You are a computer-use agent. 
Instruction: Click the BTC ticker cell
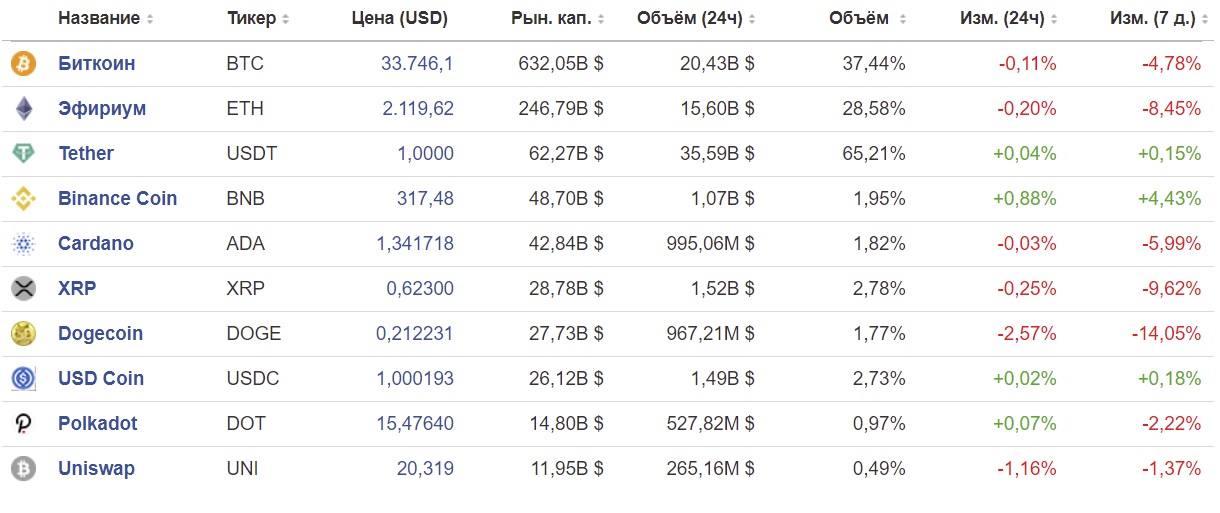pos(245,64)
